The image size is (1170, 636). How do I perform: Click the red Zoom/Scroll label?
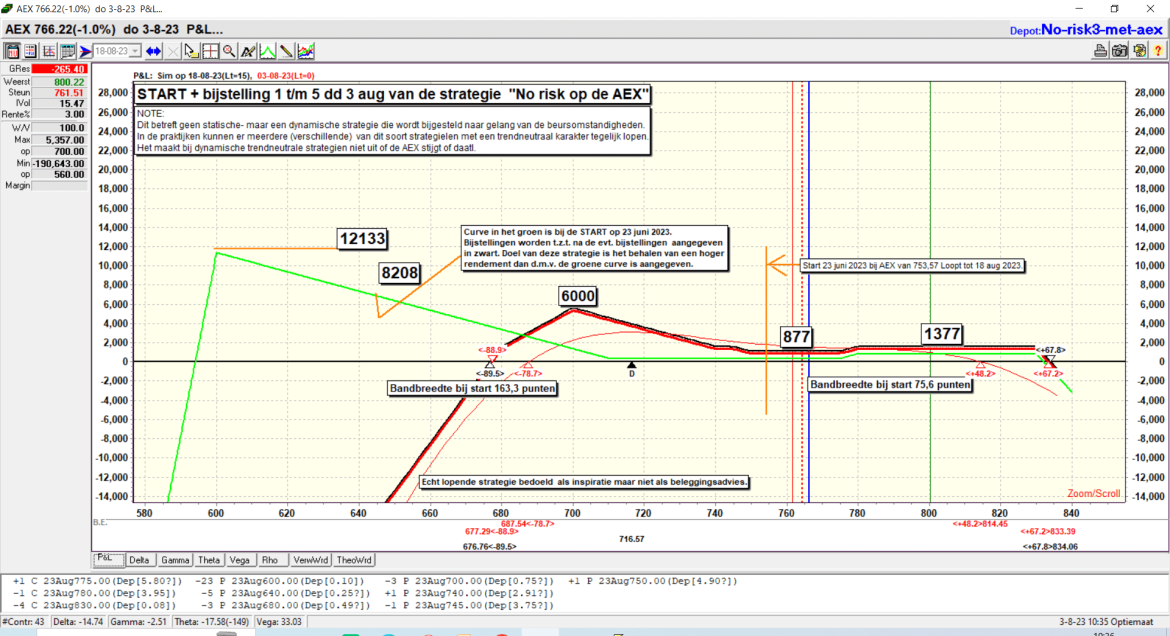point(1093,493)
